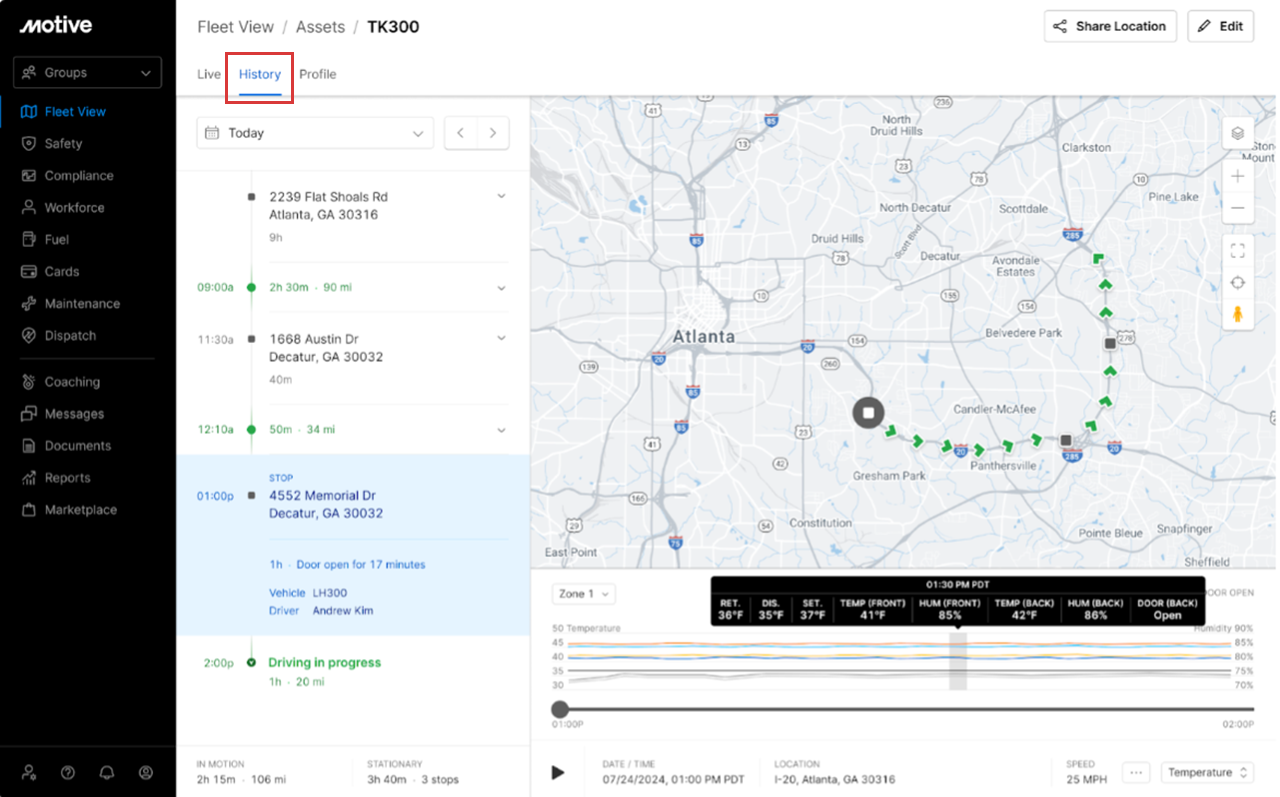Screen dimensions: 1280x797
Task: Expand the 2239 Flat Shoals Rd entry
Action: (x=501, y=197)
